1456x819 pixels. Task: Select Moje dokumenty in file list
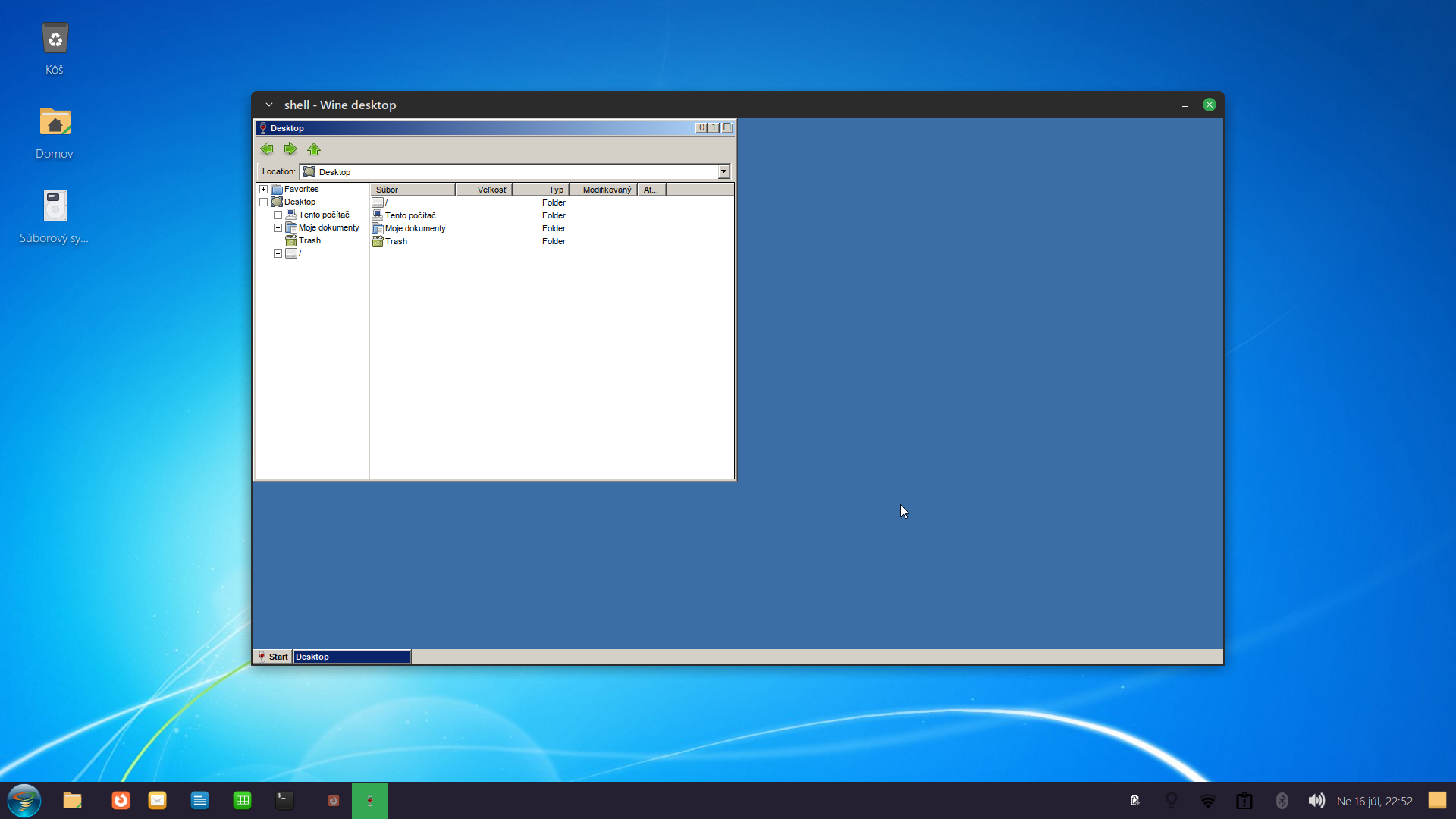pos(415,228)
